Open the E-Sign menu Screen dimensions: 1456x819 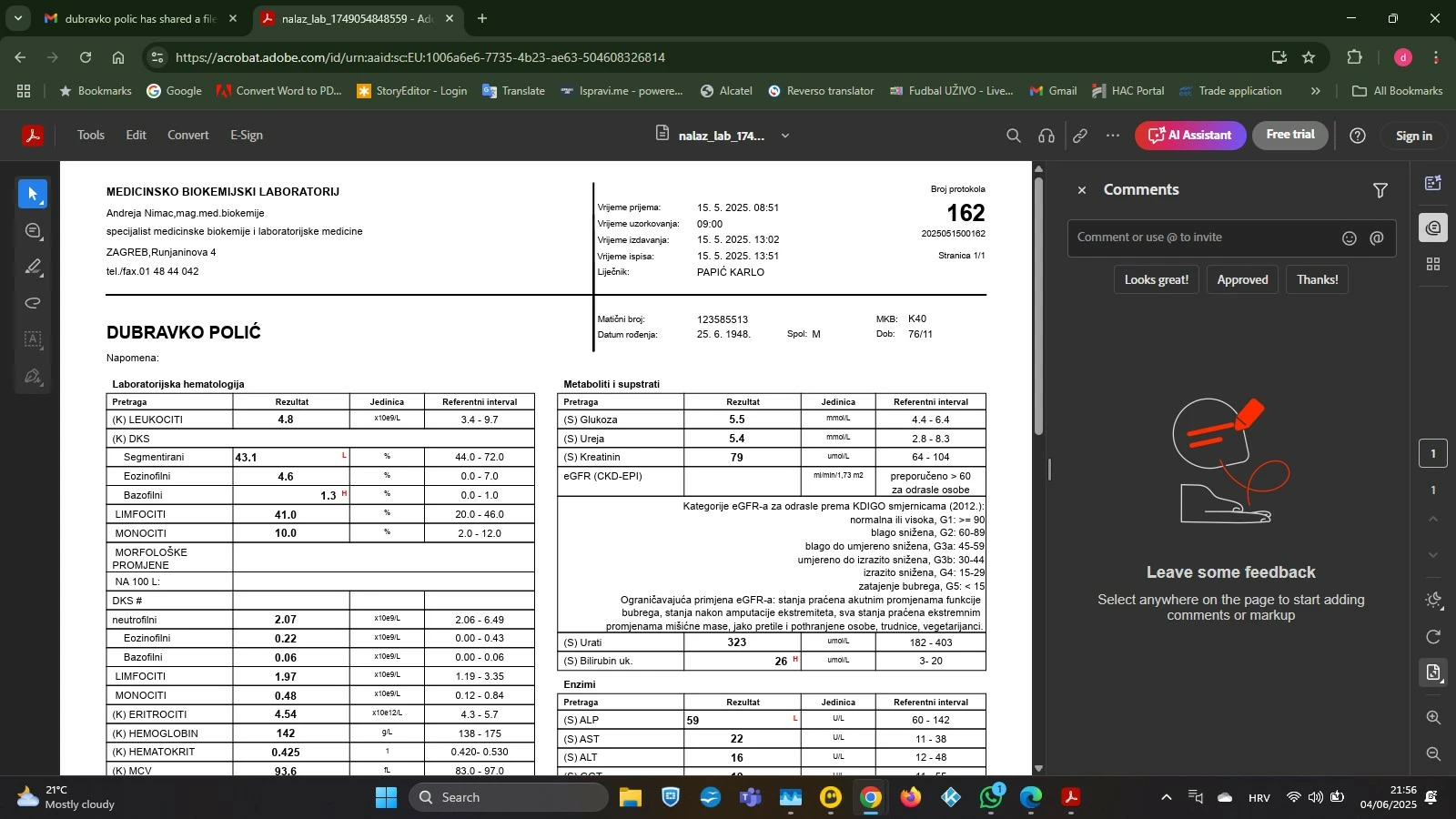(247, 136)
